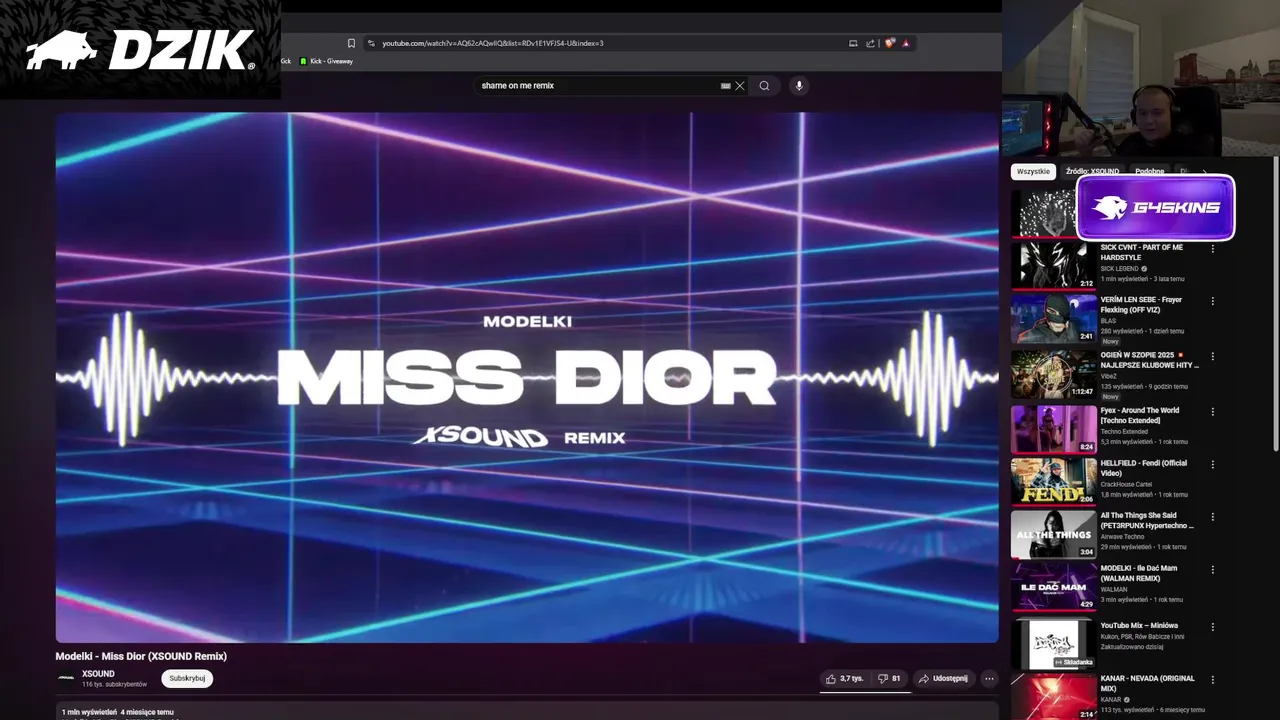Click the WALMAN channel name

click(x=1114, y=589)
